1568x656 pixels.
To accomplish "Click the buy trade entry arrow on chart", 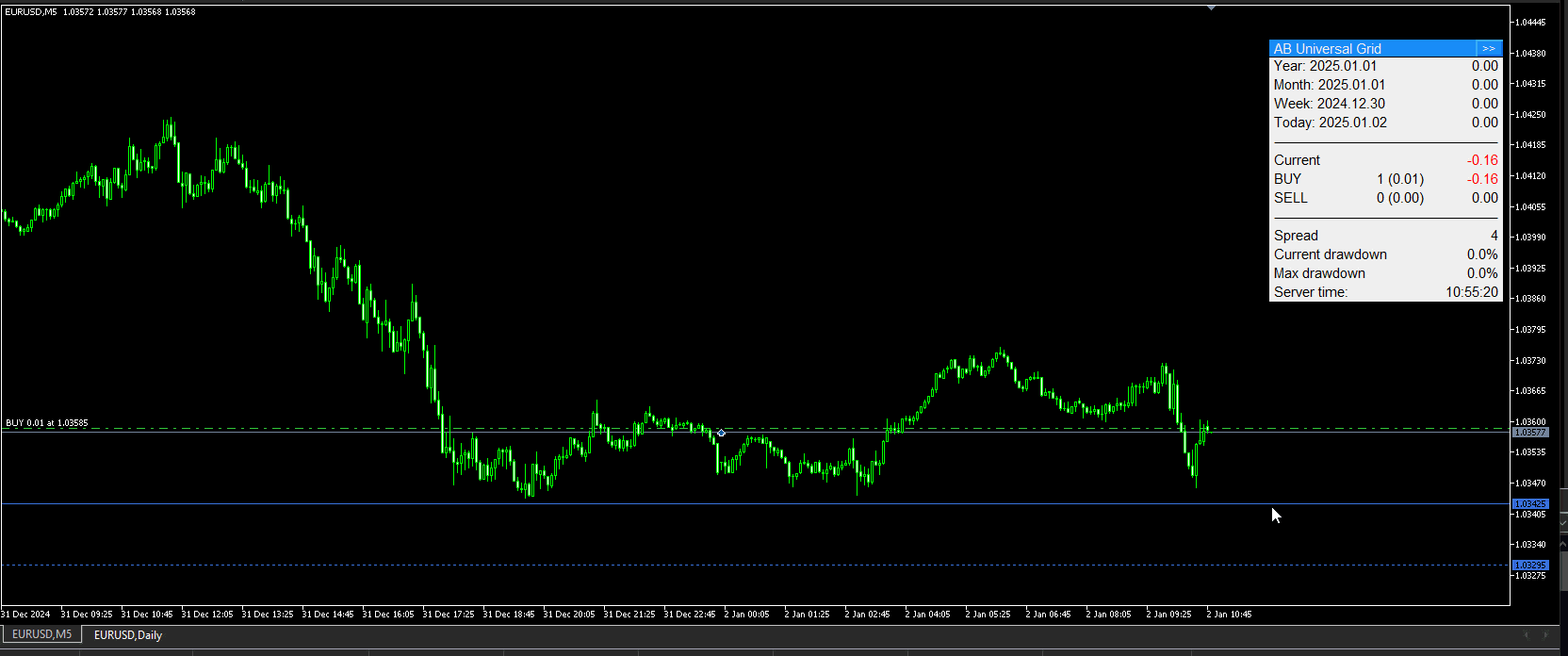I will click(721, 433).
